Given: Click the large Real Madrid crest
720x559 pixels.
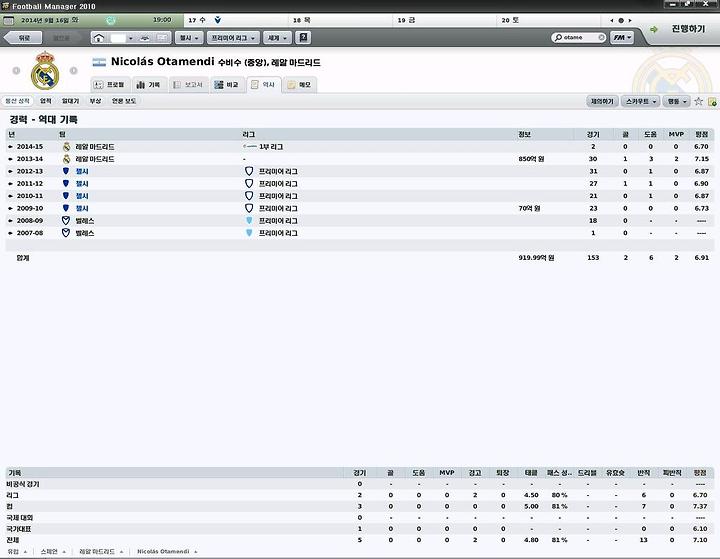Looking at the screenshot, I should click(45, 71).
